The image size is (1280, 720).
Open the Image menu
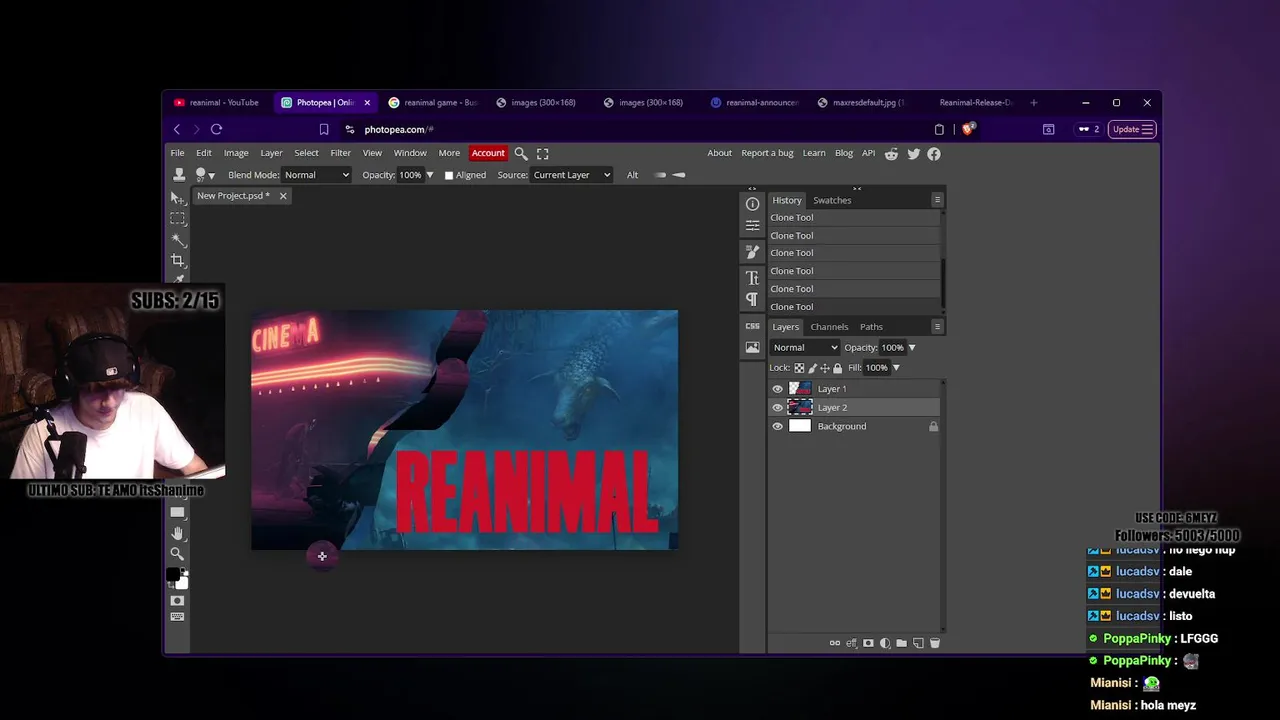[x=236, y=153]
